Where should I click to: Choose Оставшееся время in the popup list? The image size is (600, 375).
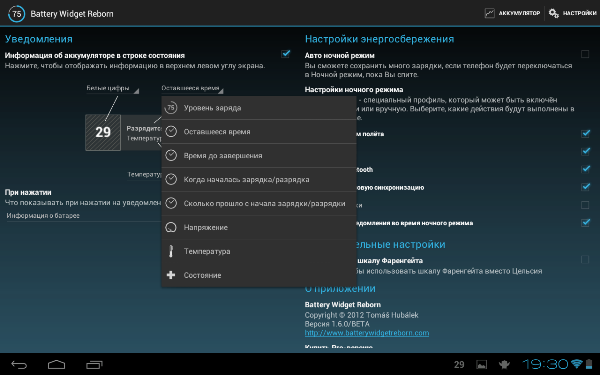(259, 132)
